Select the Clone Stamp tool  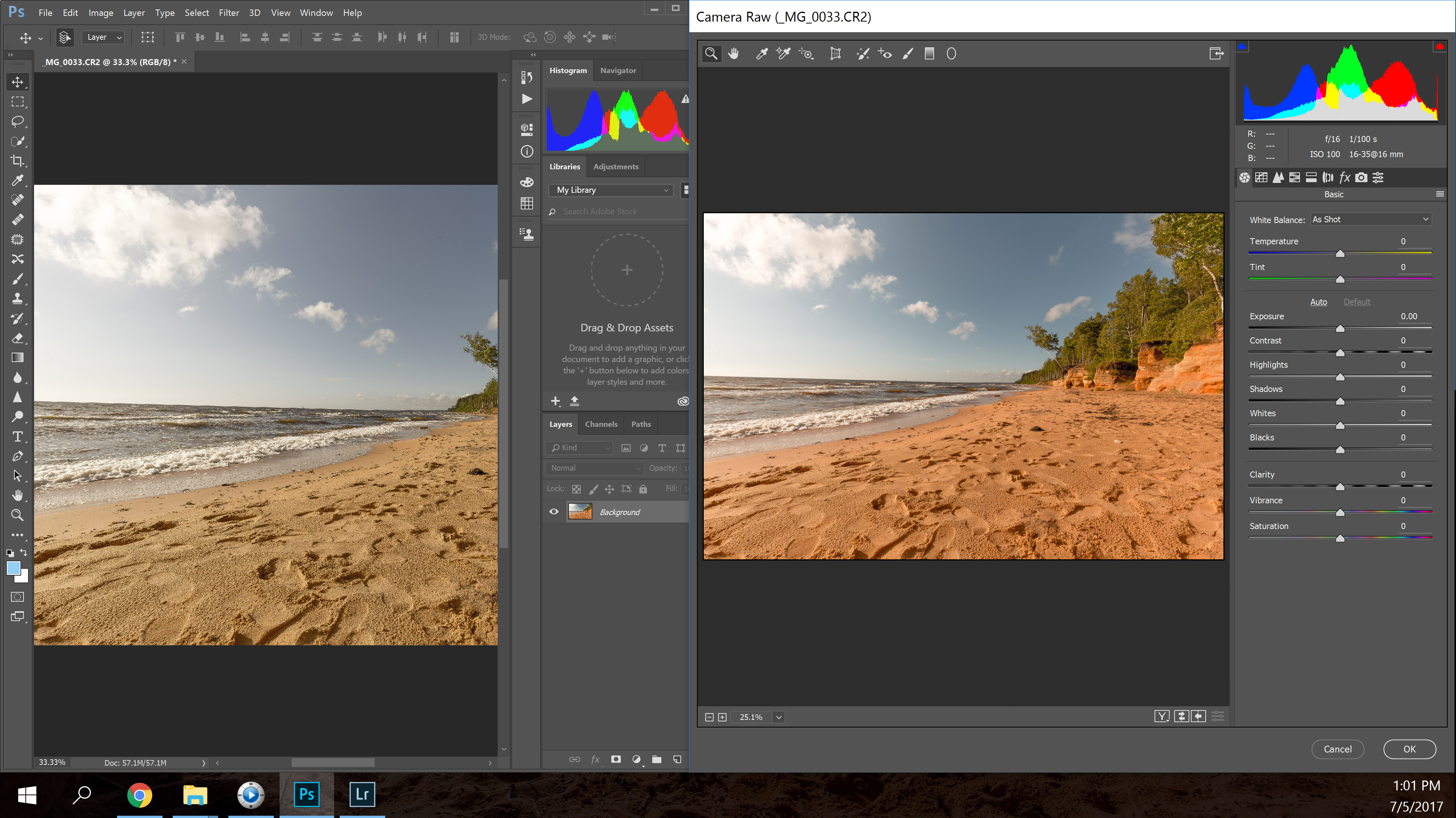coord(17,298)
